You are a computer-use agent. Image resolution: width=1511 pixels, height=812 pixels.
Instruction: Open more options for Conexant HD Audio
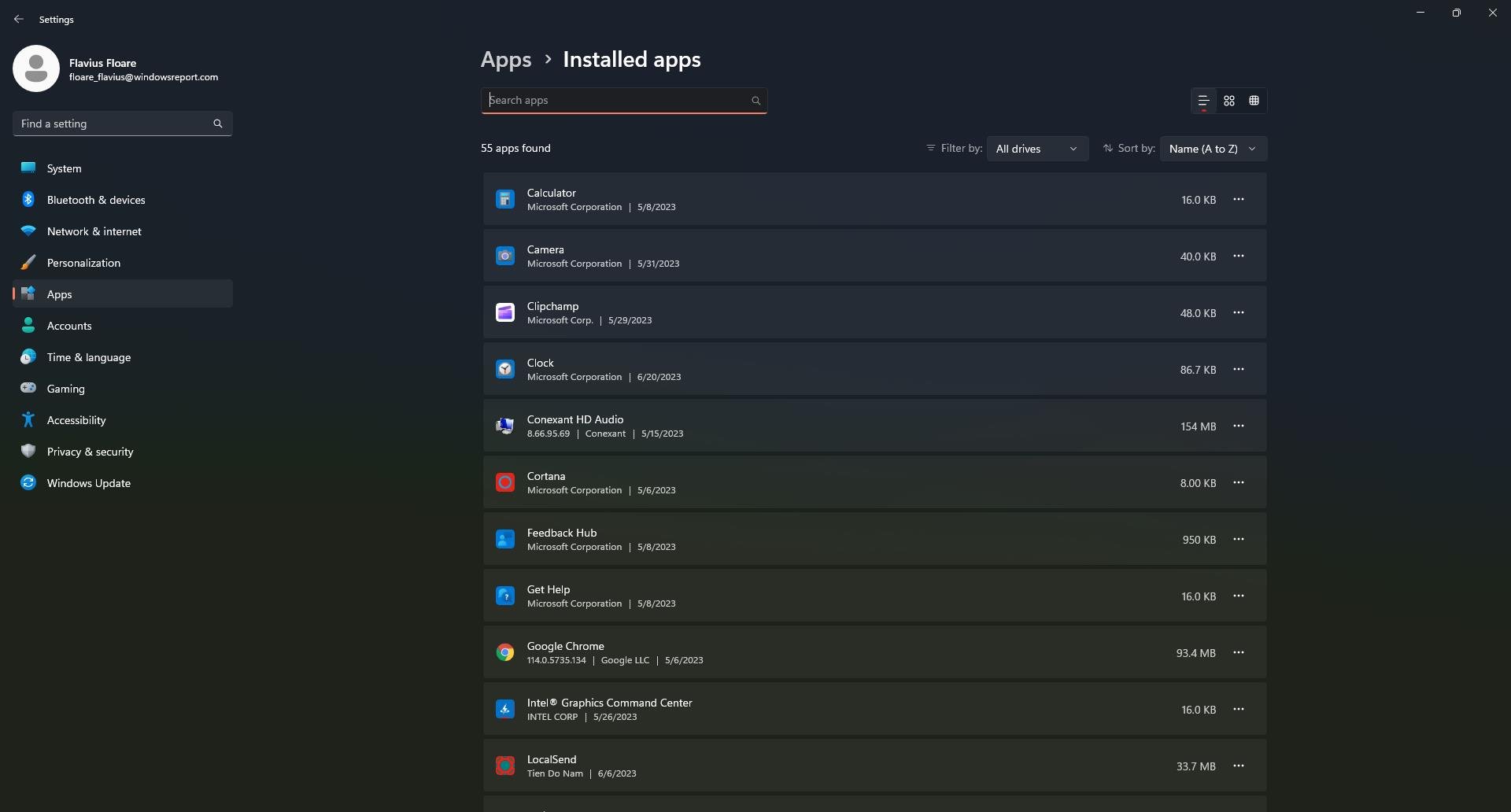tap(1239, 426)
